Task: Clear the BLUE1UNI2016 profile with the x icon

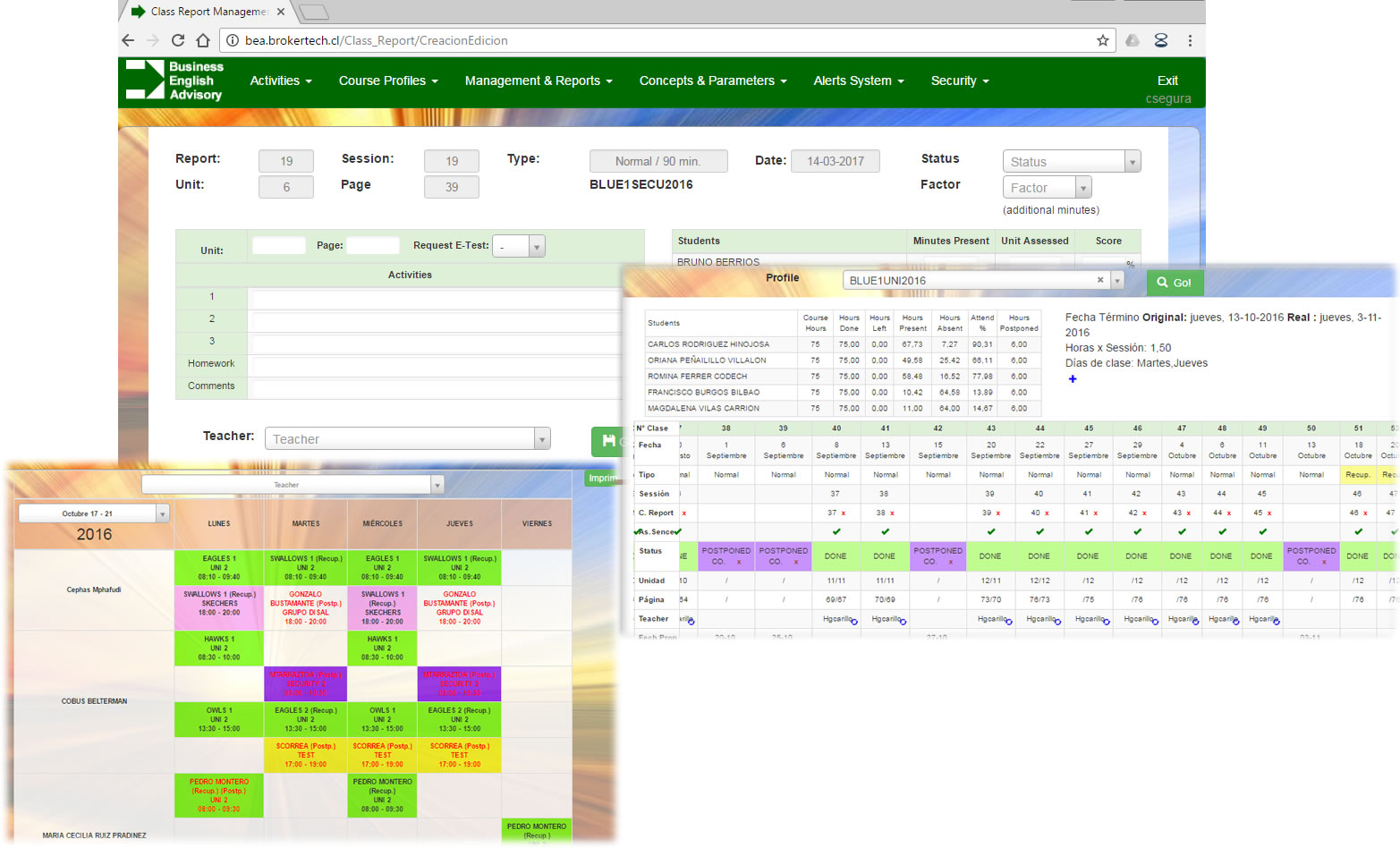Action: point(1100,280)
